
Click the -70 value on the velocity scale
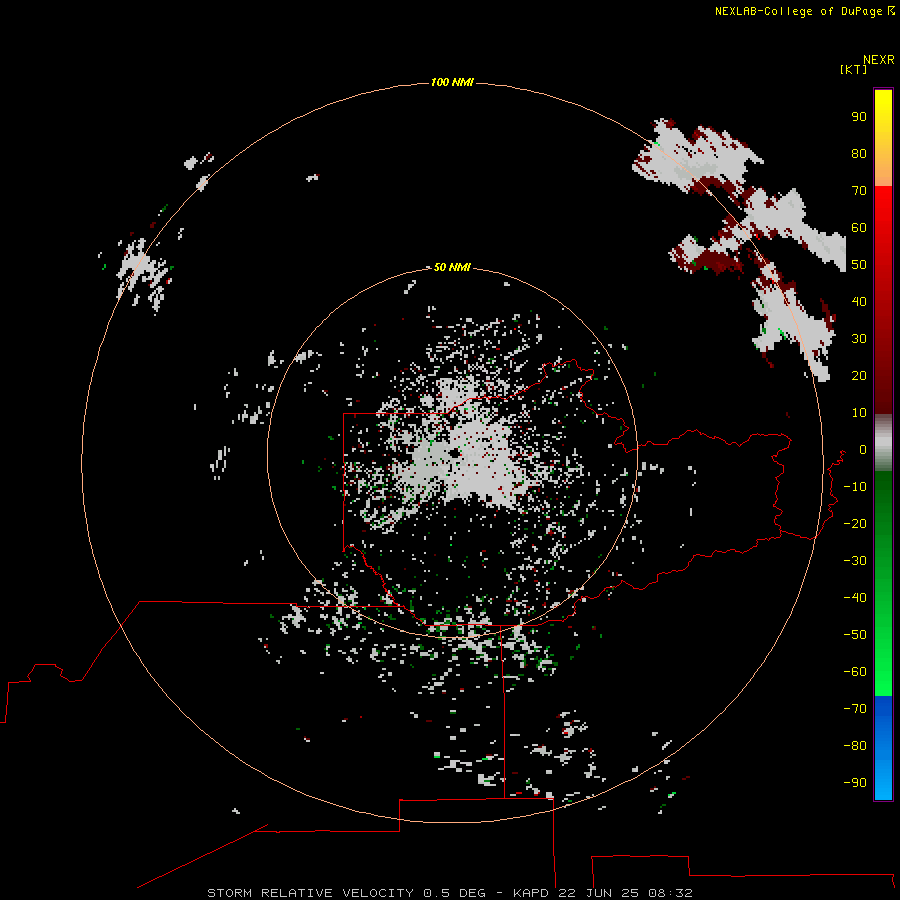pyautogui.click(x=855, y=709)
